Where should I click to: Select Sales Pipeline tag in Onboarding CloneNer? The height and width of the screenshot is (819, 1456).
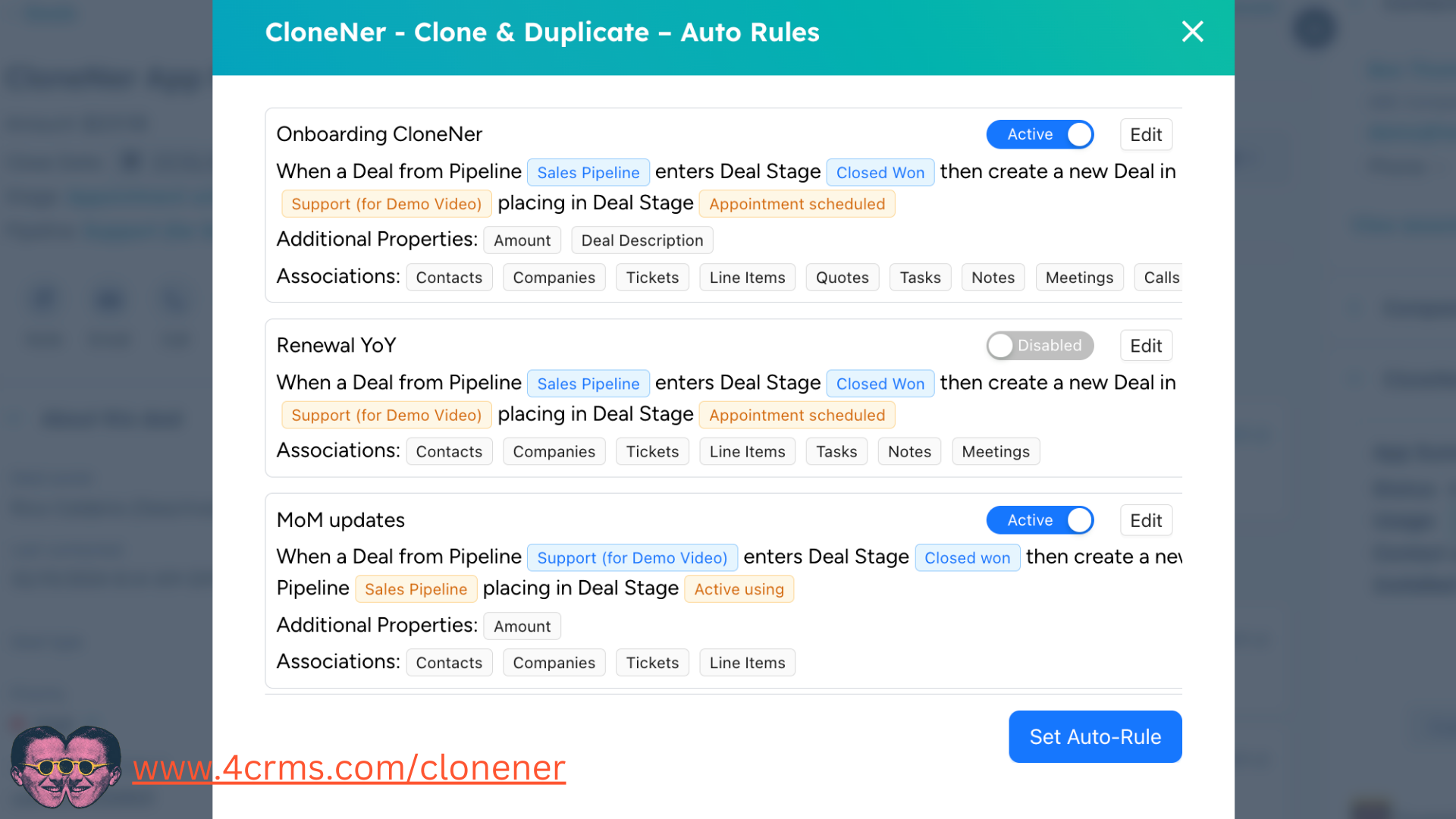(x=588, y=173)
